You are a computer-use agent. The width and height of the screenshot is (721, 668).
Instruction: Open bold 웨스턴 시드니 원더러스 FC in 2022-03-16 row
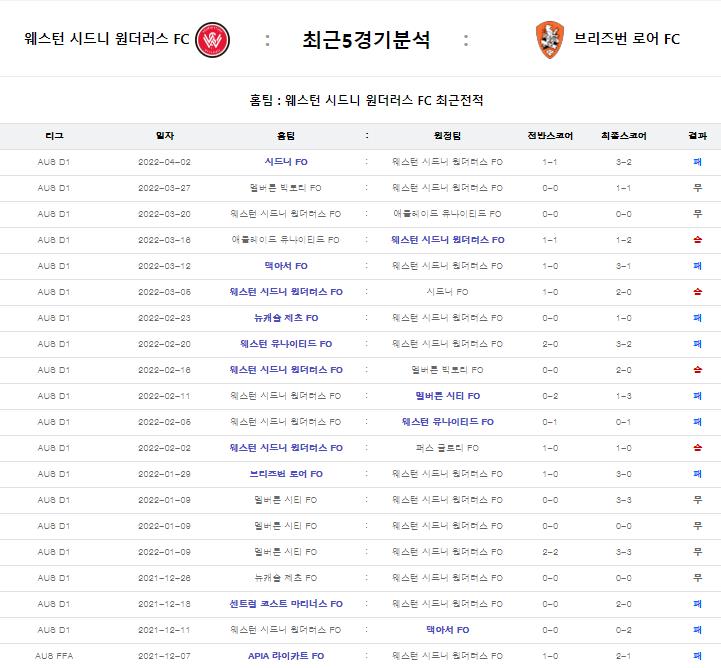pos(447,240)
